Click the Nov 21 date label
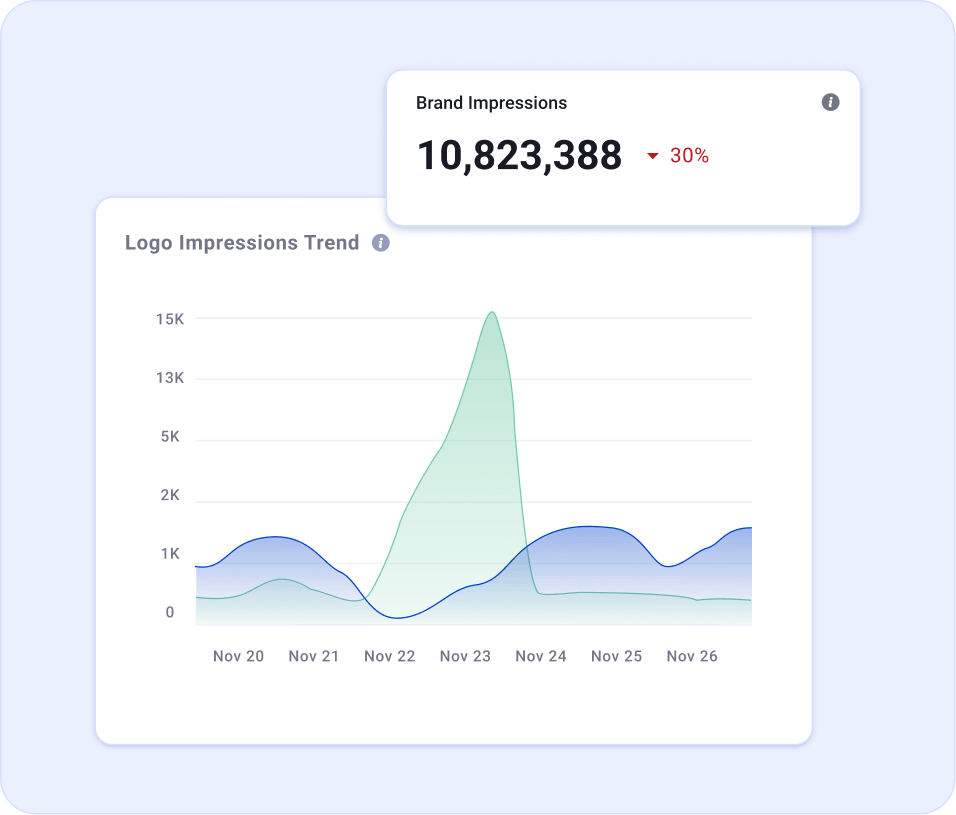 314,656
